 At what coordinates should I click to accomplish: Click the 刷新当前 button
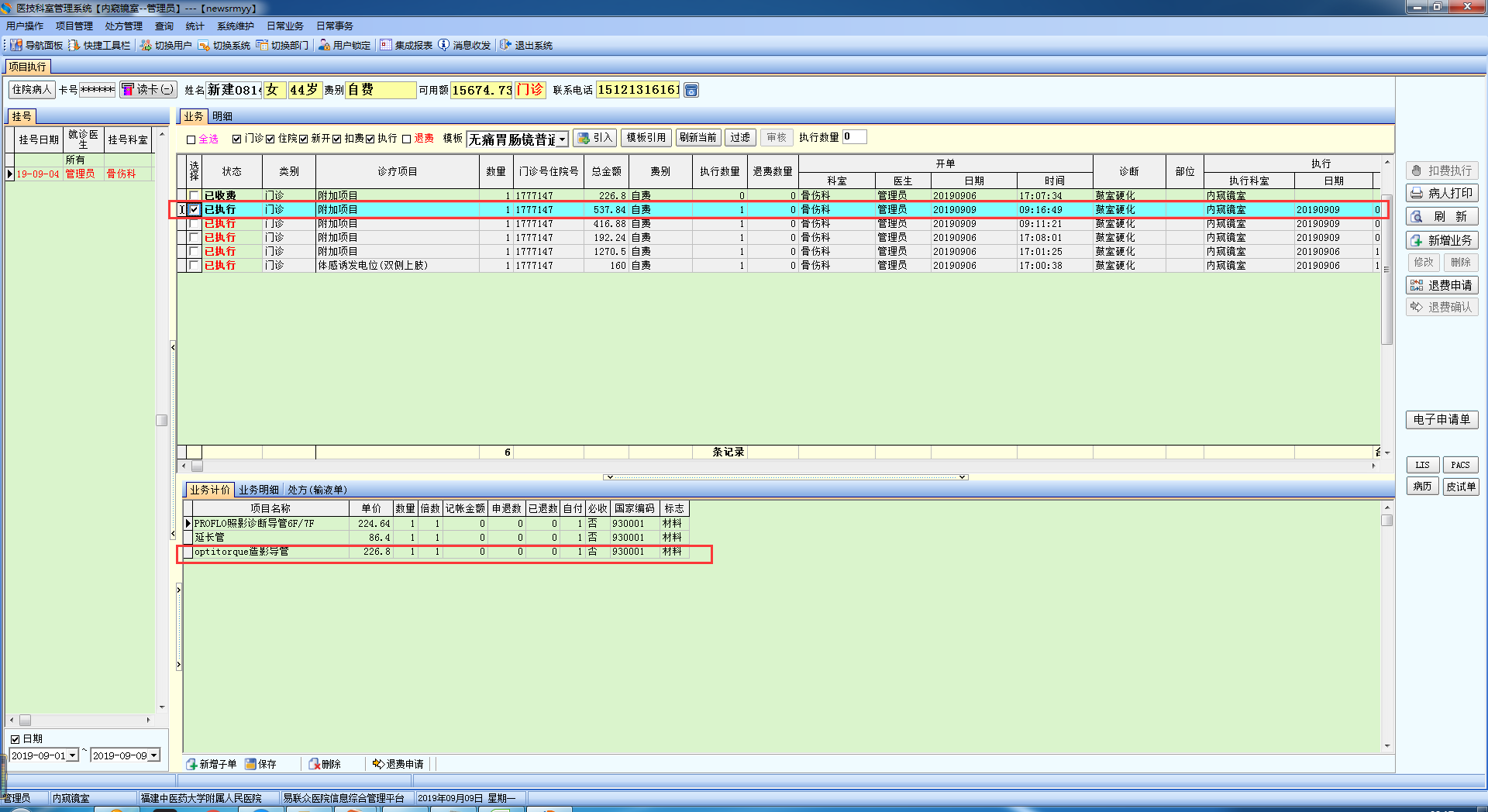tap(698, 138)
